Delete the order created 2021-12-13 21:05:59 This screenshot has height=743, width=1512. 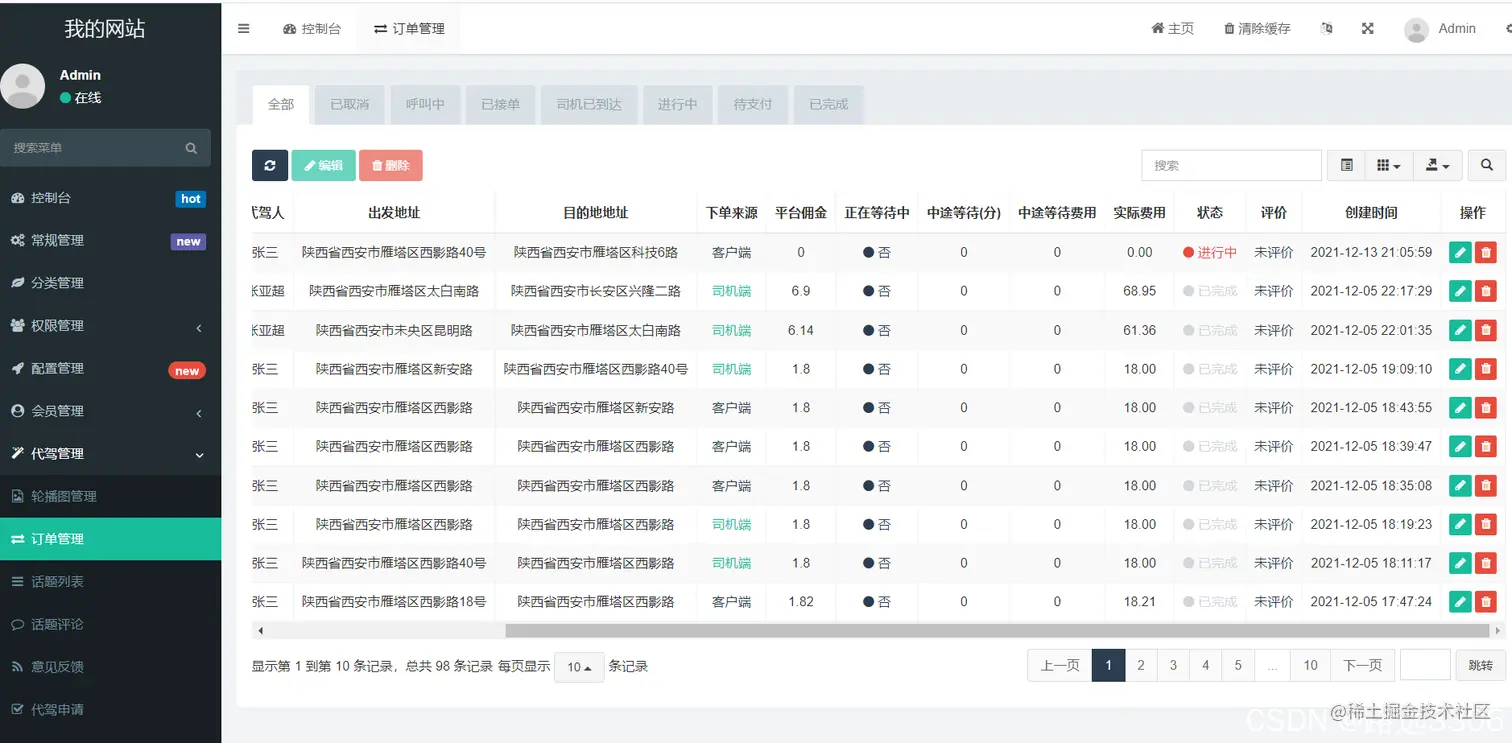1486,253
